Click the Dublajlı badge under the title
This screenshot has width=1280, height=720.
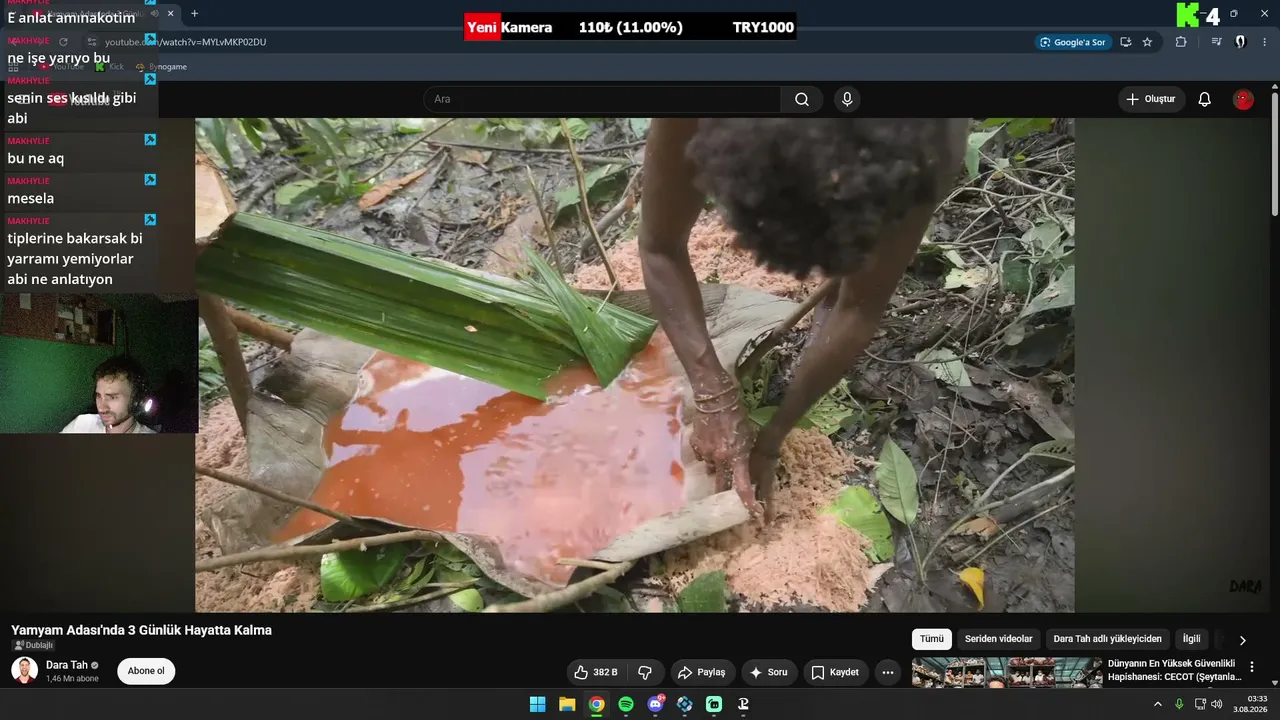coord(34,645)
